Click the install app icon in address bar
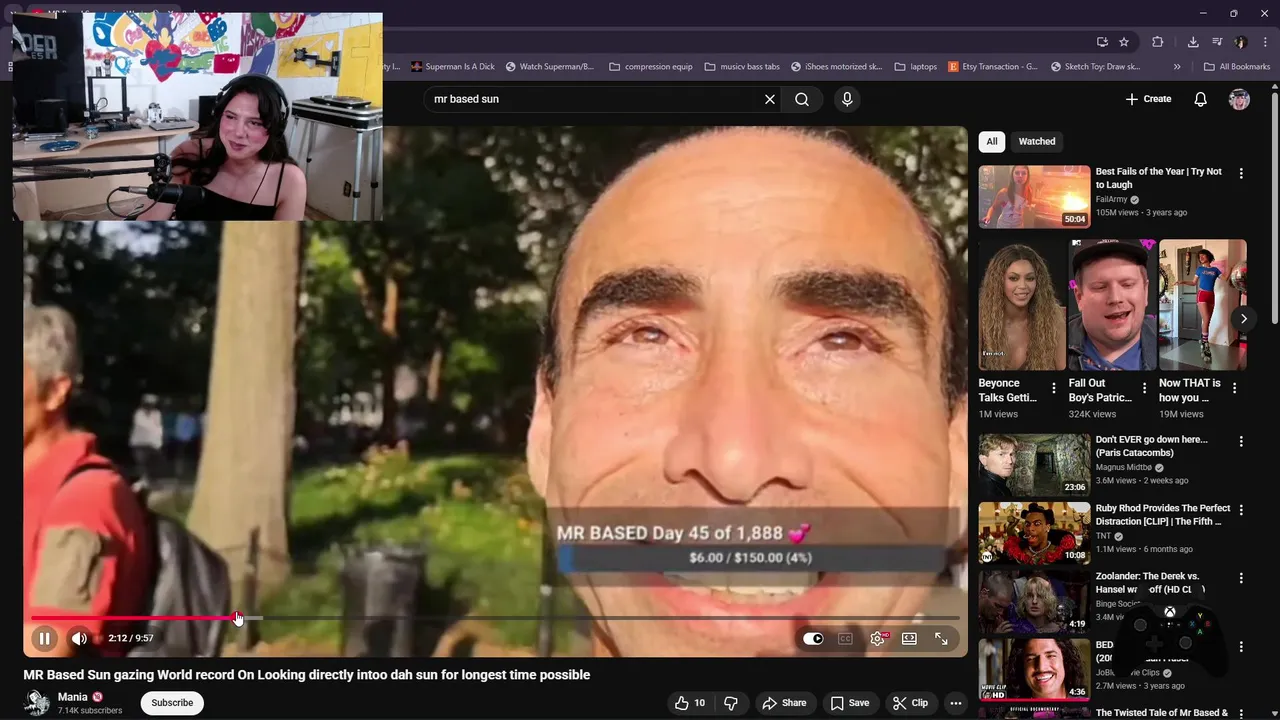This screenshot has width=1280, height=720. point(1102,42)
